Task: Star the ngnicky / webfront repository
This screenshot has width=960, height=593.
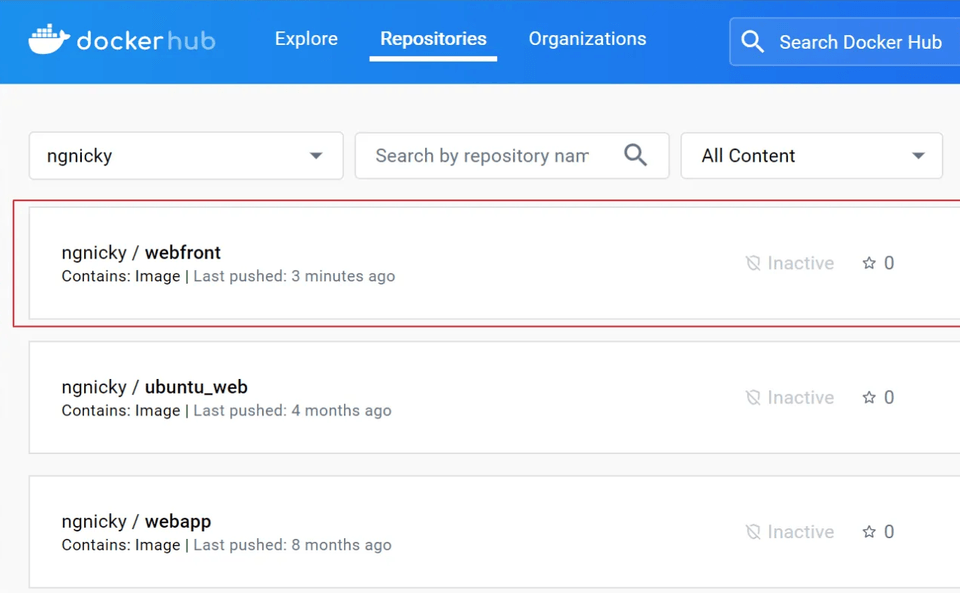Action: click(869, 263)
